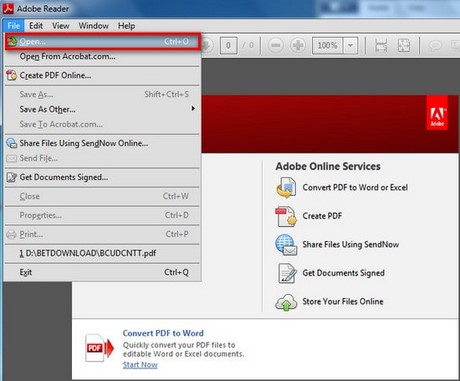The image size is (460, 381).
Task: Open recent file BCUDCNTT.pdf
Action: pos(103,253)
